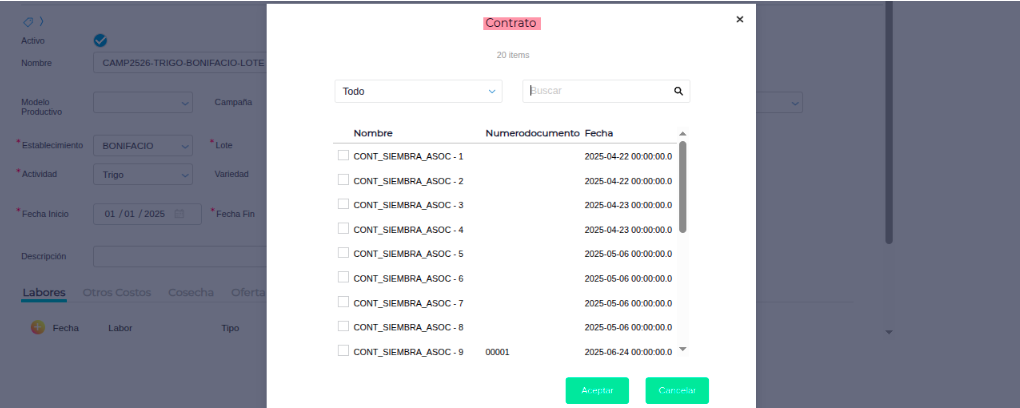Select the CONT_SIEMBRA_ASOC - 5 checkbox
Image resolution: width=1020 pixels, height=408 pixels.
tap(343, 253)
